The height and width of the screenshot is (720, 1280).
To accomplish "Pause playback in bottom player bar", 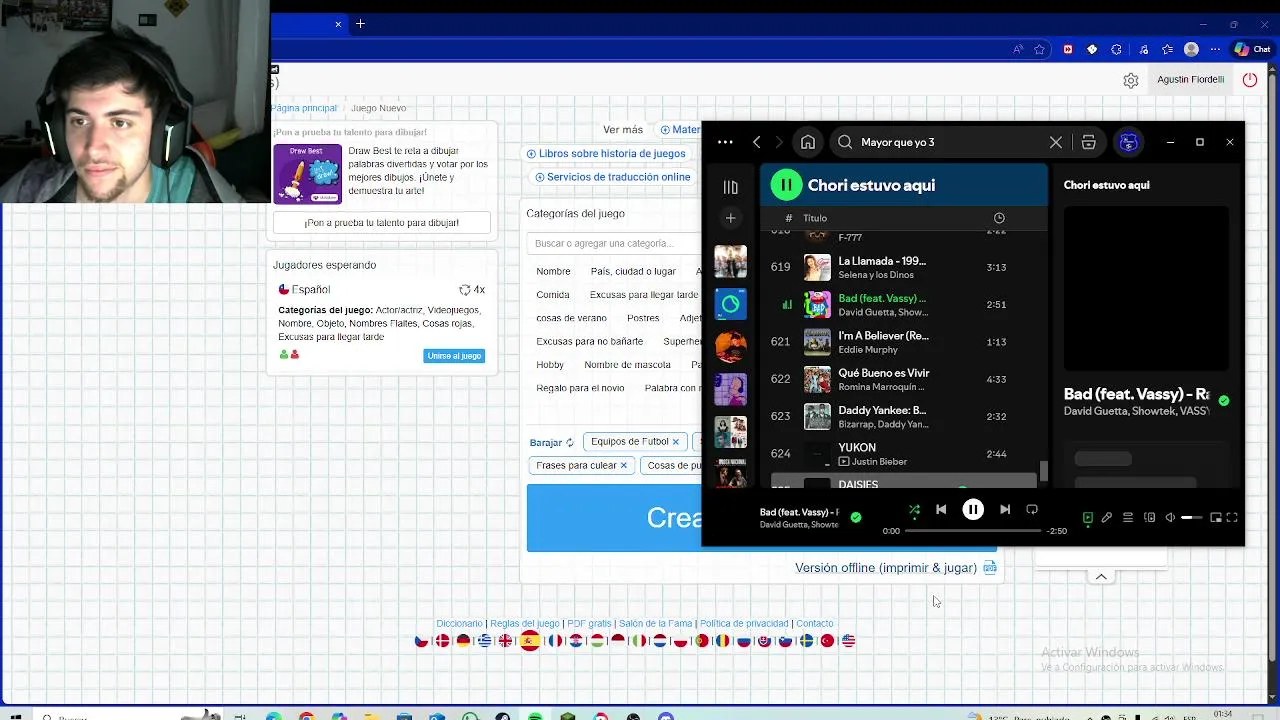I will pyautogui.click(x=973, y=509).
